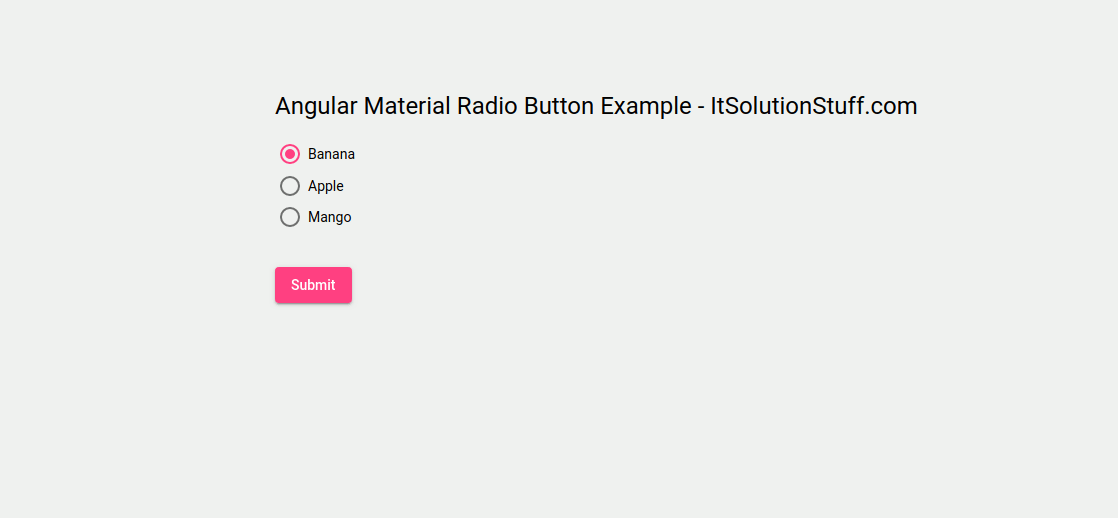Click the "Apple" label text

326,186
